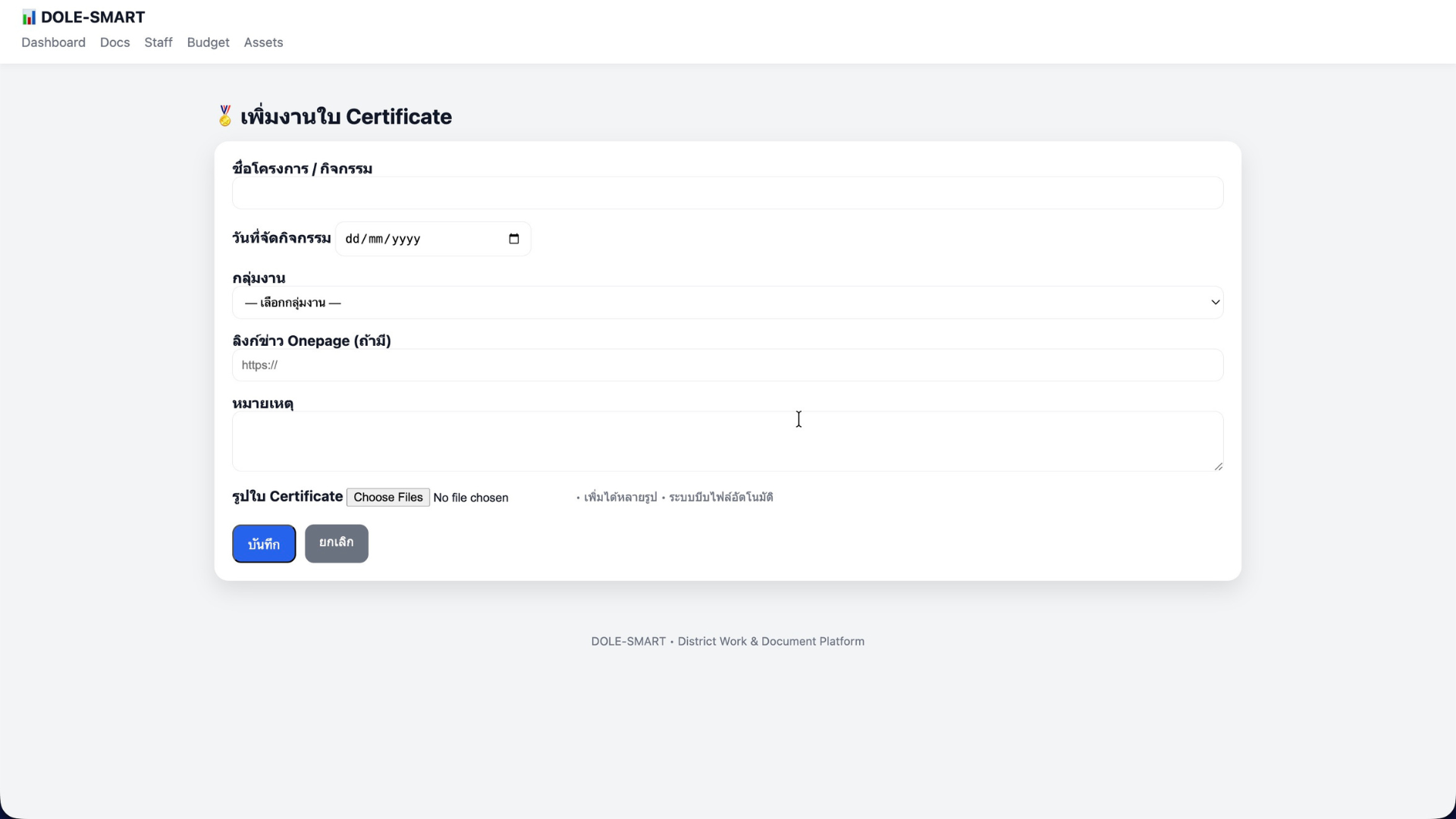Viewport: 1456px width, 819px height.
Task: Click the No file chosen label
Action: [x=471, y=498]
